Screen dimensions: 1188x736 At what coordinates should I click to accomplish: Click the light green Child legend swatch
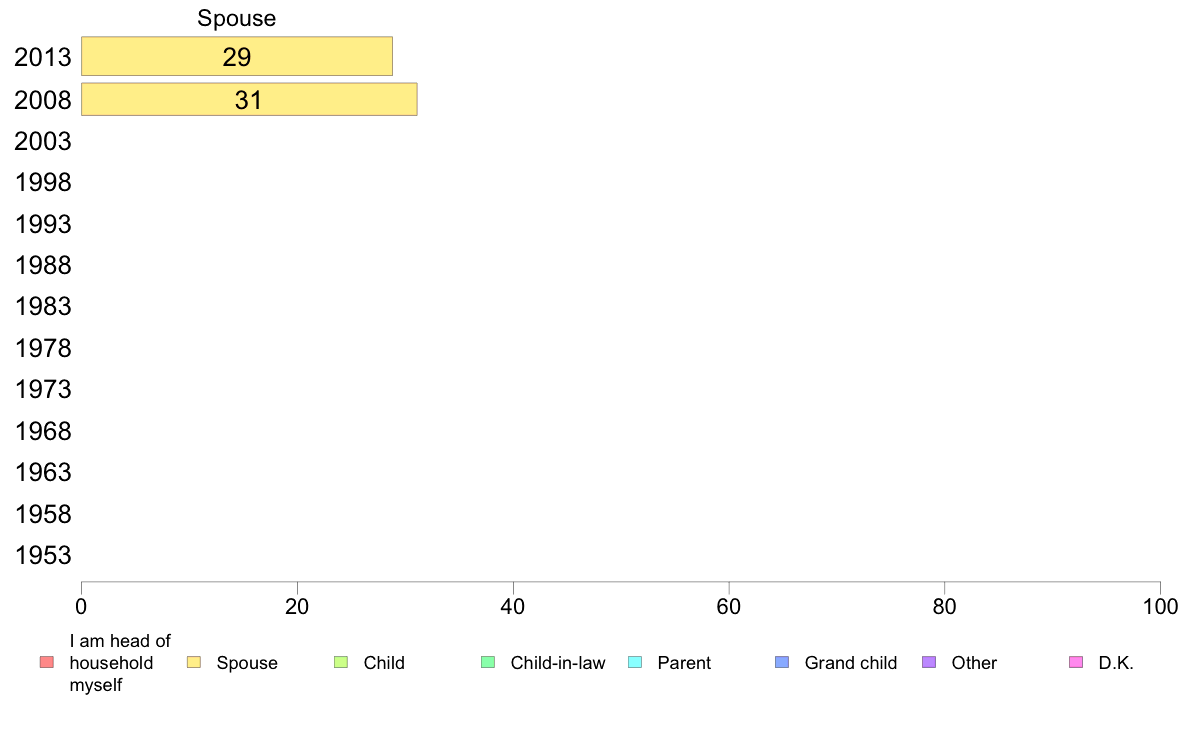341,662
